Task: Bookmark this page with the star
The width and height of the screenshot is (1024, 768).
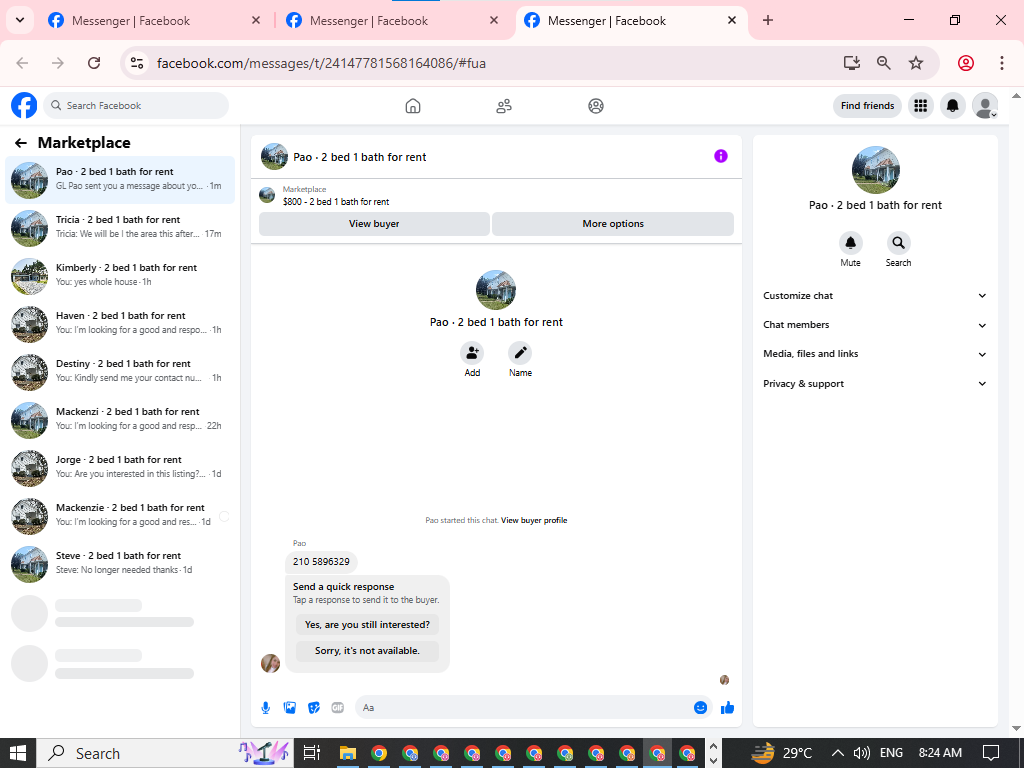Action: click(916, 63)
